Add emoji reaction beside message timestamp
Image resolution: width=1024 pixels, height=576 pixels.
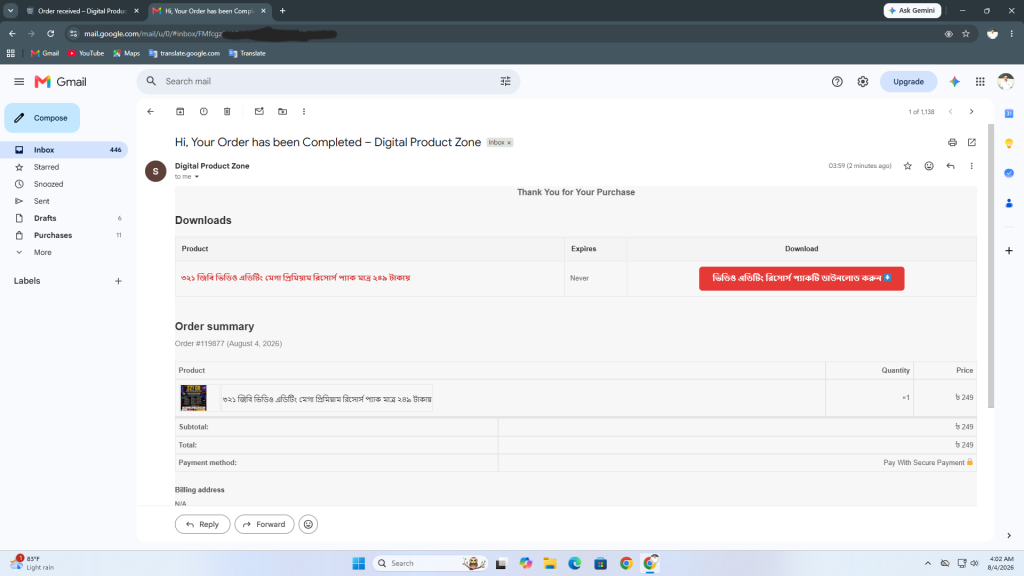pyautogui.click(x=929, y=166)
